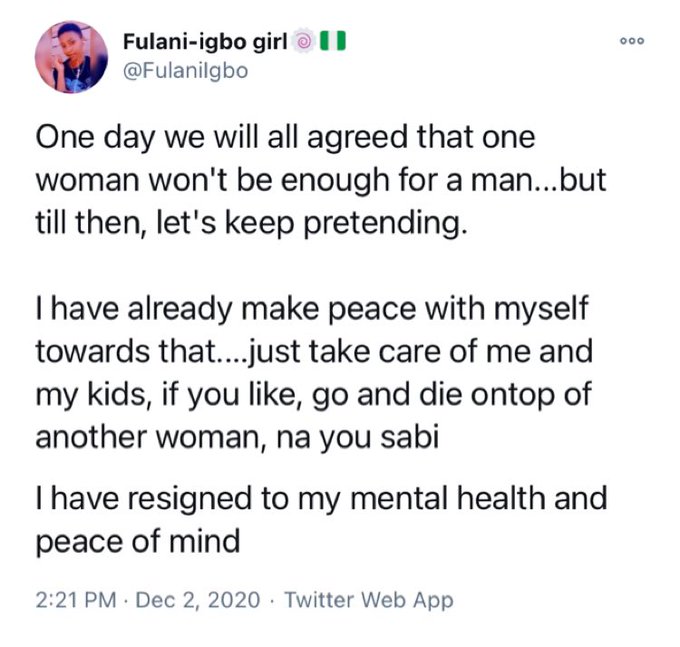Image resolution: width=680 pixels, height=647 pixels.
Task: Open the Twitter Web App source link
Action: coord(368,600)
